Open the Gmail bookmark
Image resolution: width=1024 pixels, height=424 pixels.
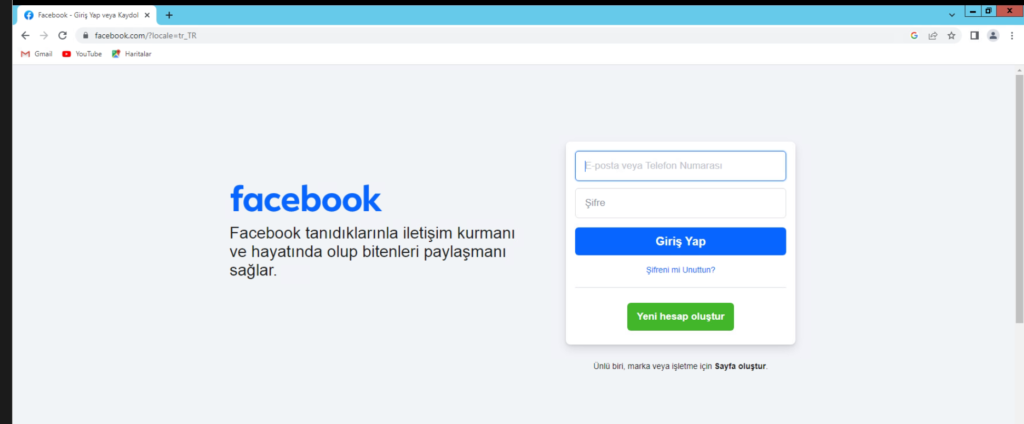[36, 54]
